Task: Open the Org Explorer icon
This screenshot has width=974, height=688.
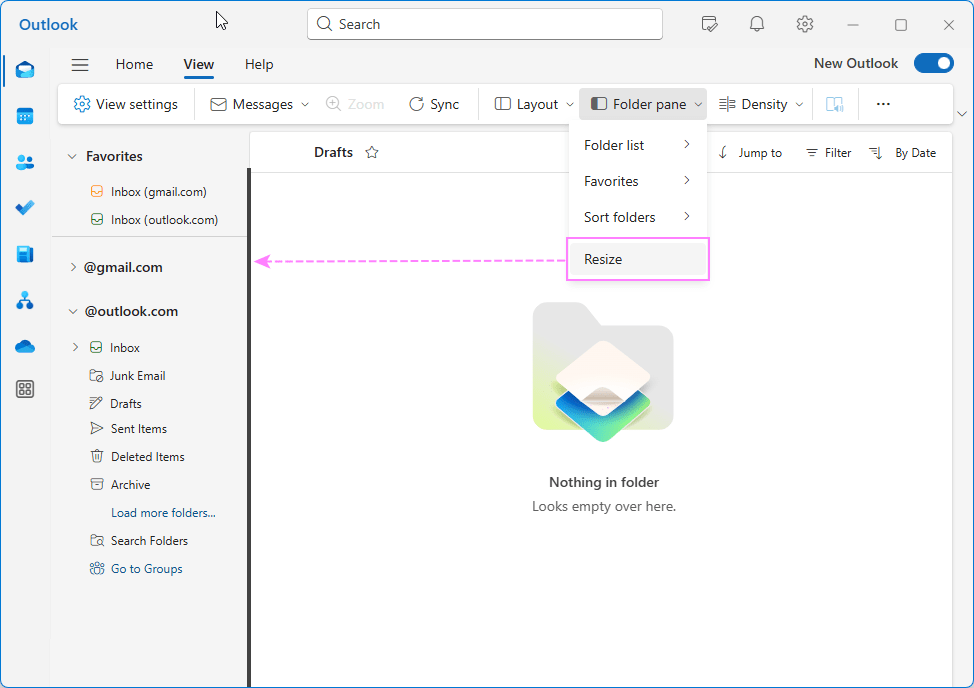Action: 25,301
